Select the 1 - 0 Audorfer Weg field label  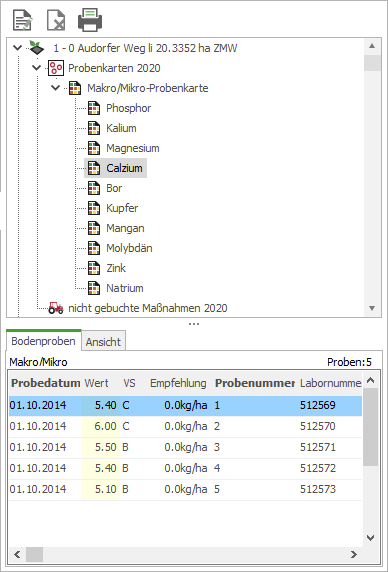(x=145, y=48)
